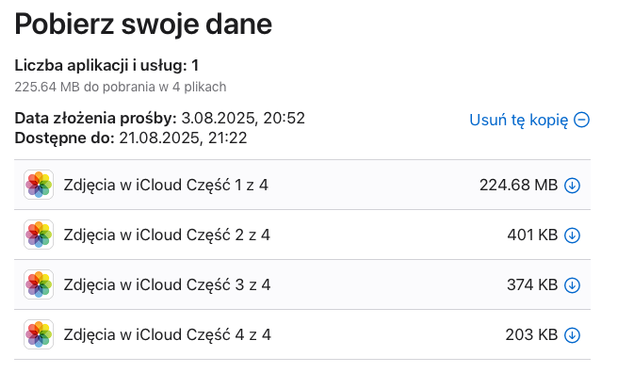Click the 'Dostępne do' expiry date line

pos(130,138)
